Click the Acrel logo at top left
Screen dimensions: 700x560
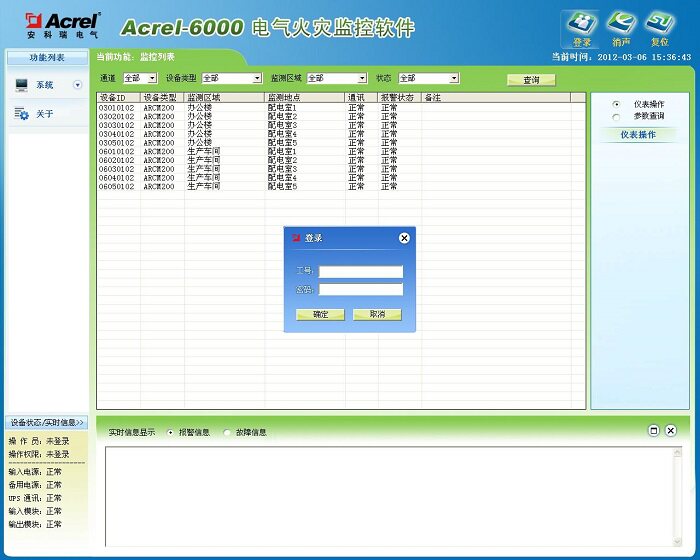tap(62, 25)
